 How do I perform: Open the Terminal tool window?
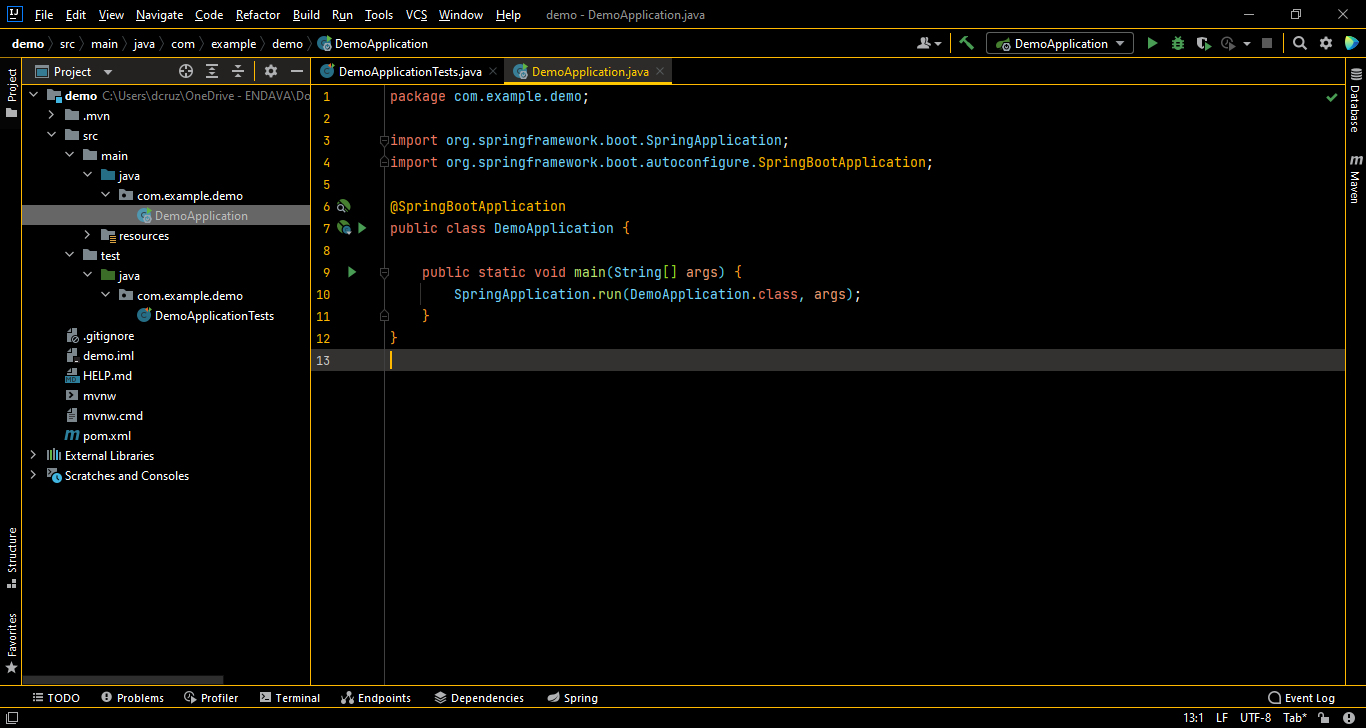click(290, 698)
